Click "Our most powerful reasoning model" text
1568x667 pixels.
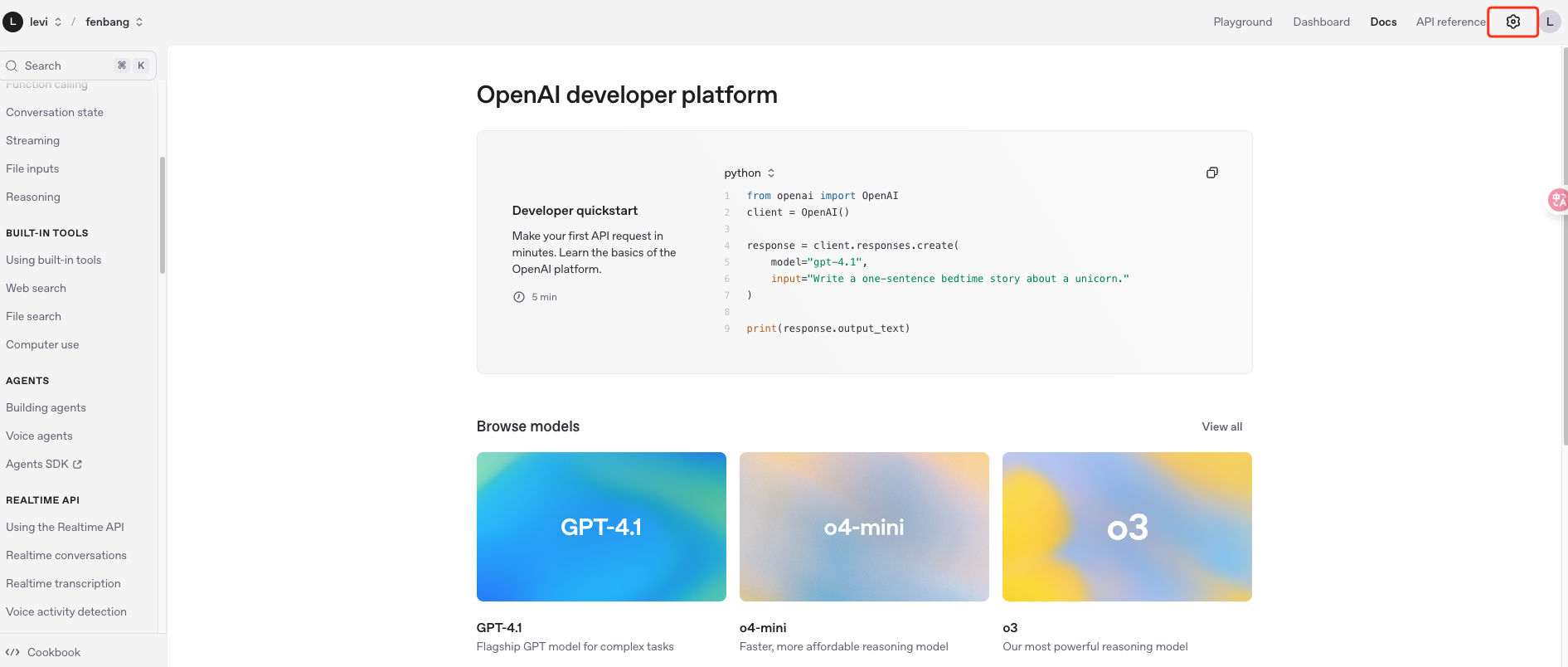click(1095, 646)
